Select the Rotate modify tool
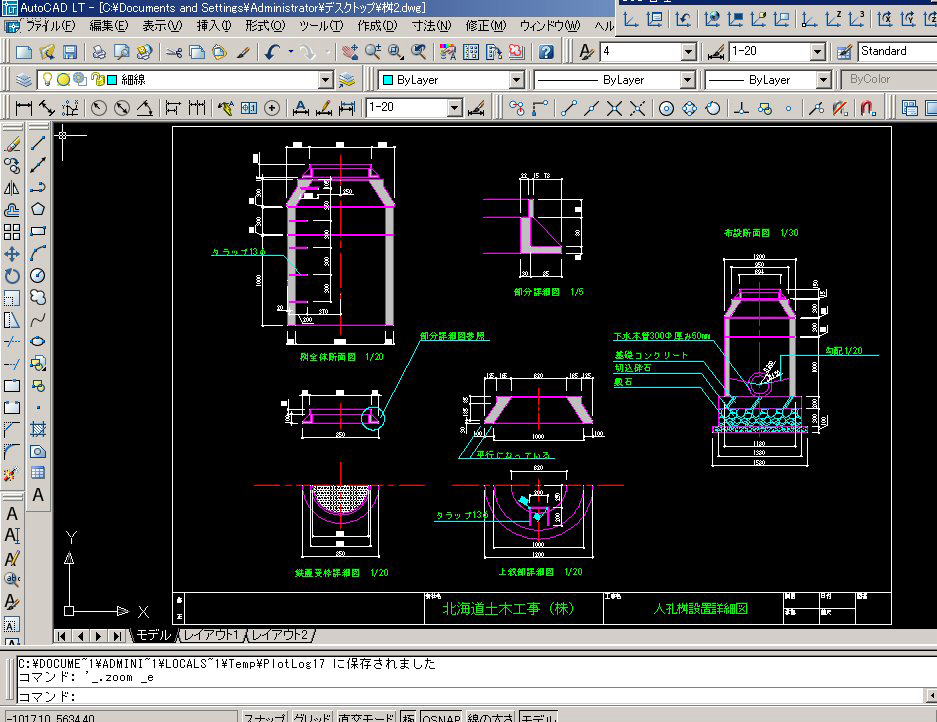The height and width of the screenshot is (722, 937). tap(12, 276)
